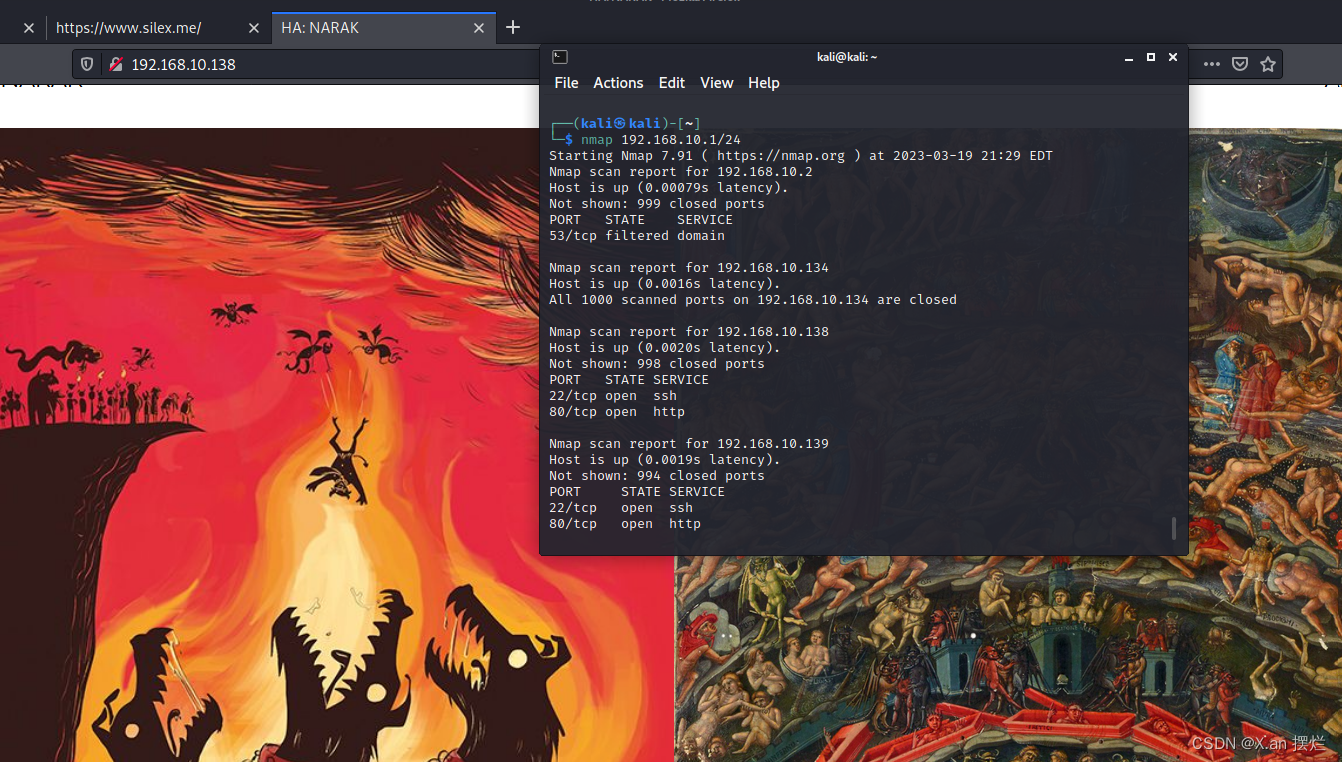Image resolution: width=1342 pixels, height=762 pixels.
Task: Open the terminal File menu
Action: tap(566, 83)
